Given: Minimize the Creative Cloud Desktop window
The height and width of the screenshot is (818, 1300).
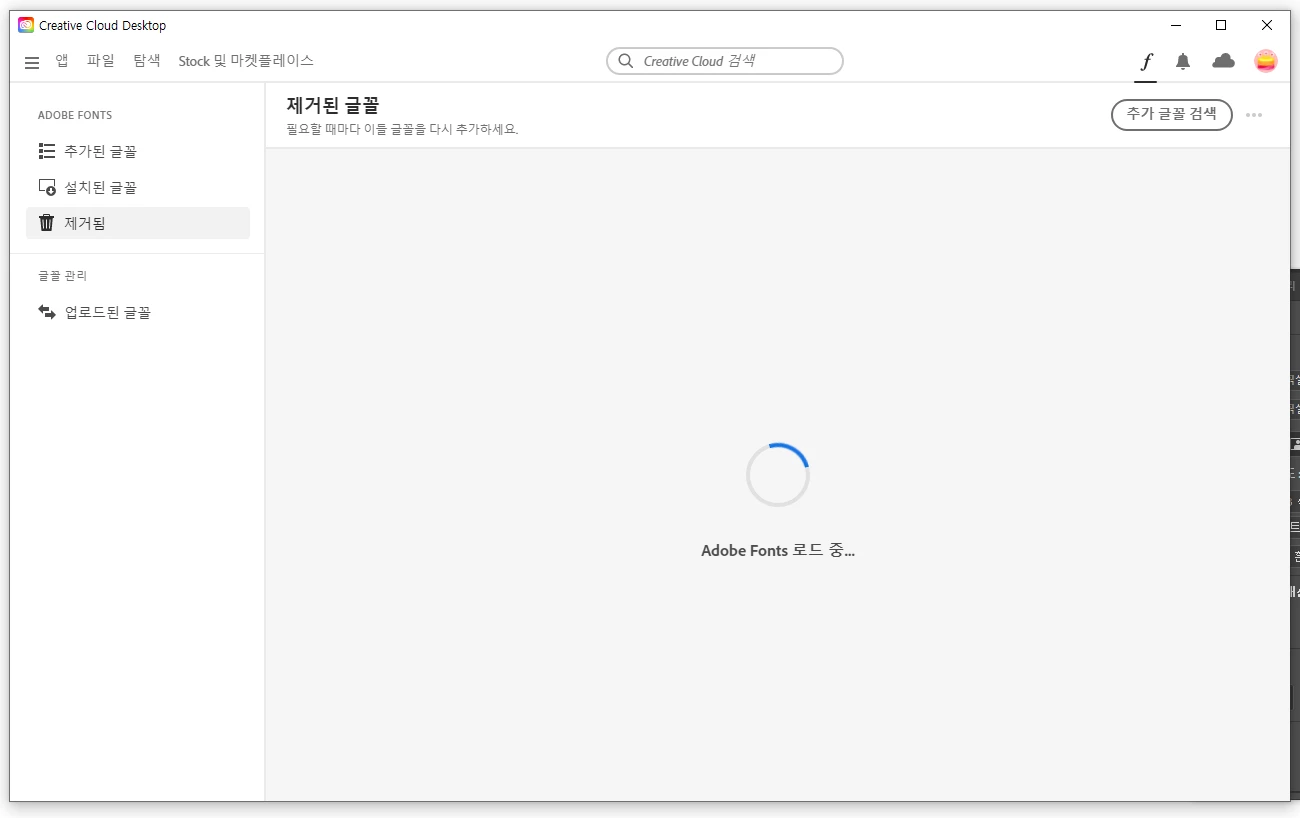Looking at the screenshot, I should coord(1176,25).
